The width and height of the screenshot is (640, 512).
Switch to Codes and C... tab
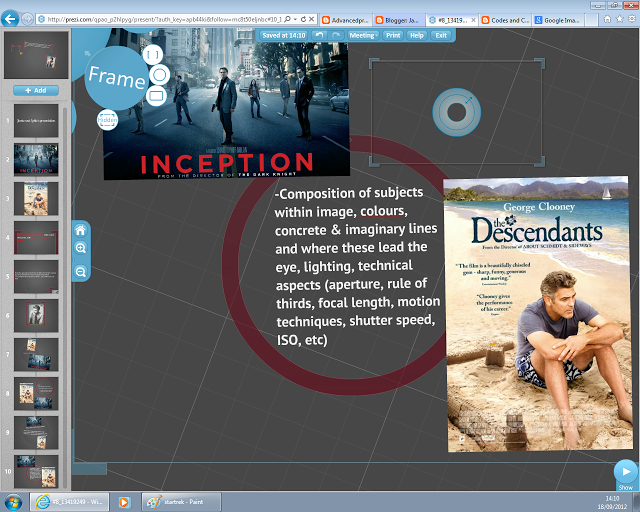point(505,20)
